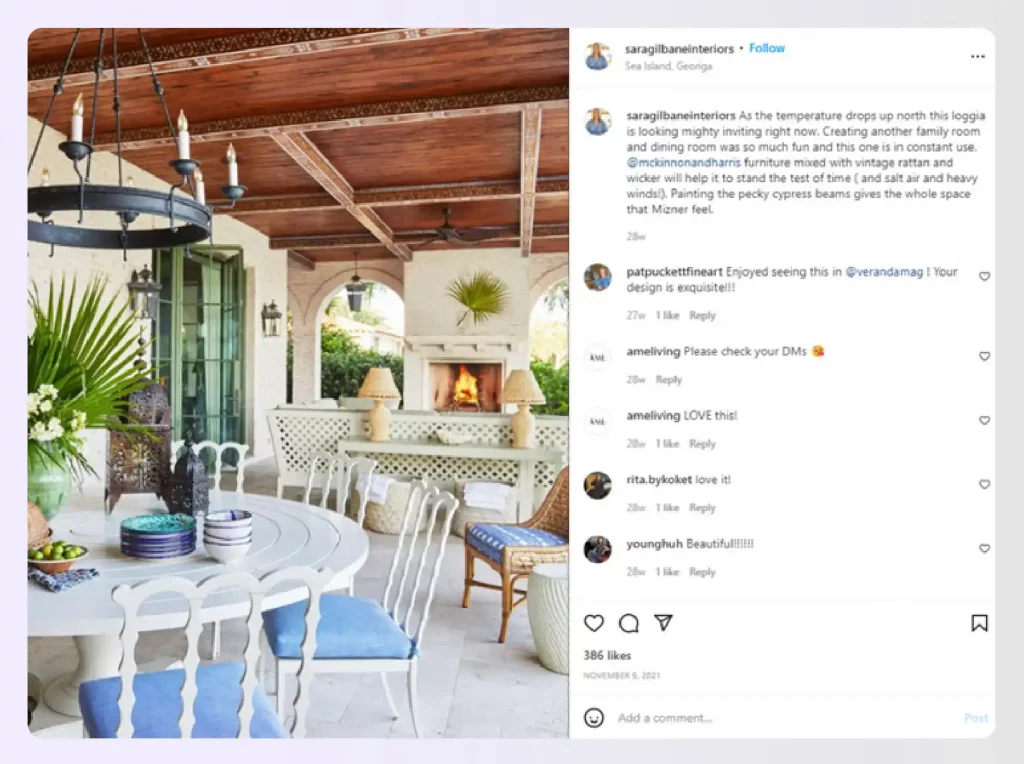Open the three-dot more options menu
This screenshot has height=764, width=1024.
(978, 57)
